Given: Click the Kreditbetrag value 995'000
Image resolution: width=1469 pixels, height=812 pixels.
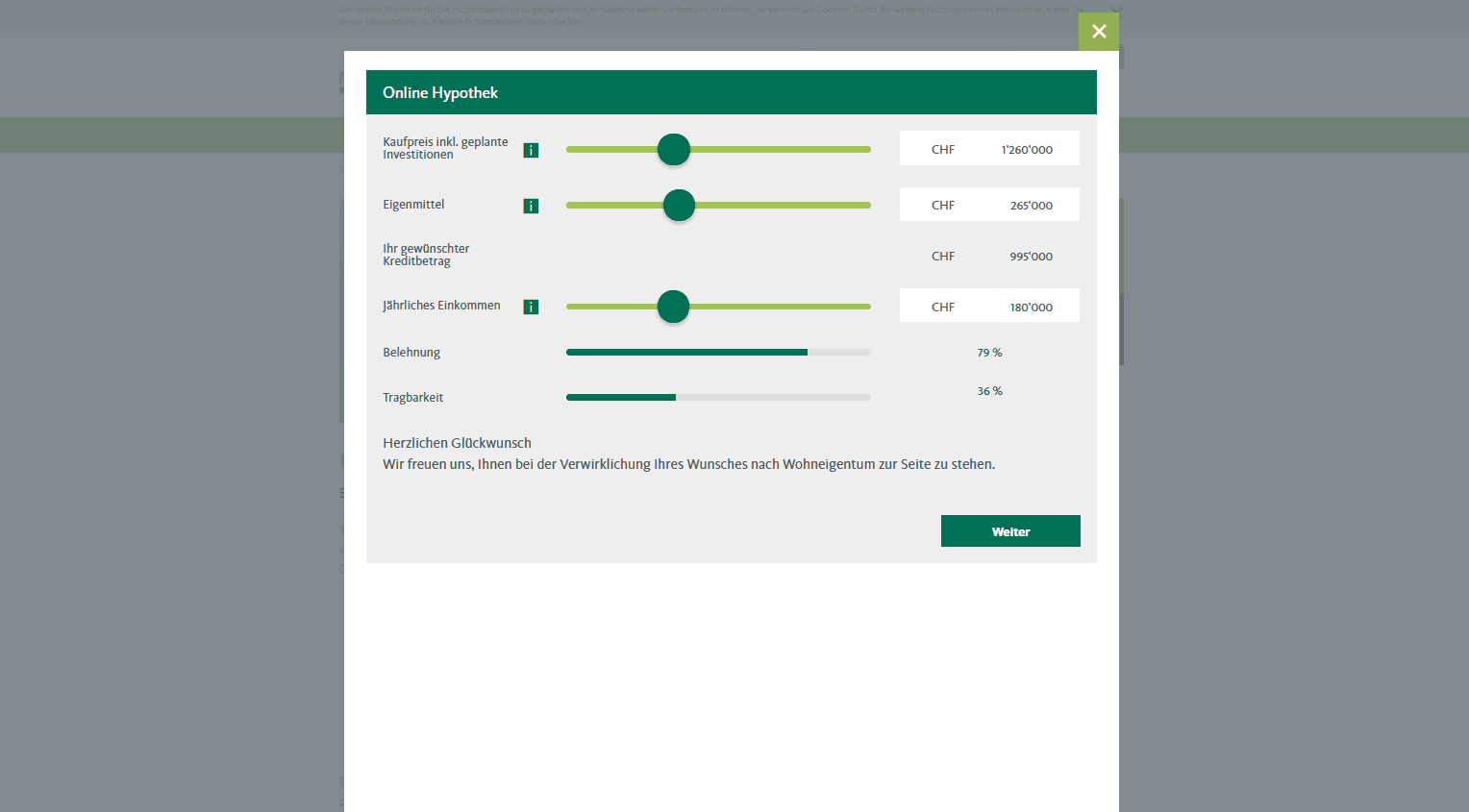Looking at the screenshot, I should tap(1031, 257).
